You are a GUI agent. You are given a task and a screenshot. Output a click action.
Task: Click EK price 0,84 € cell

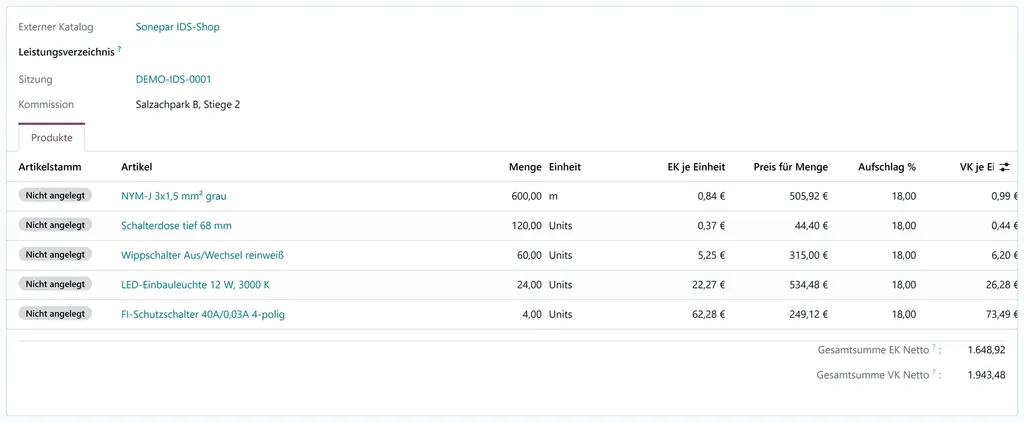coord(711,195)
